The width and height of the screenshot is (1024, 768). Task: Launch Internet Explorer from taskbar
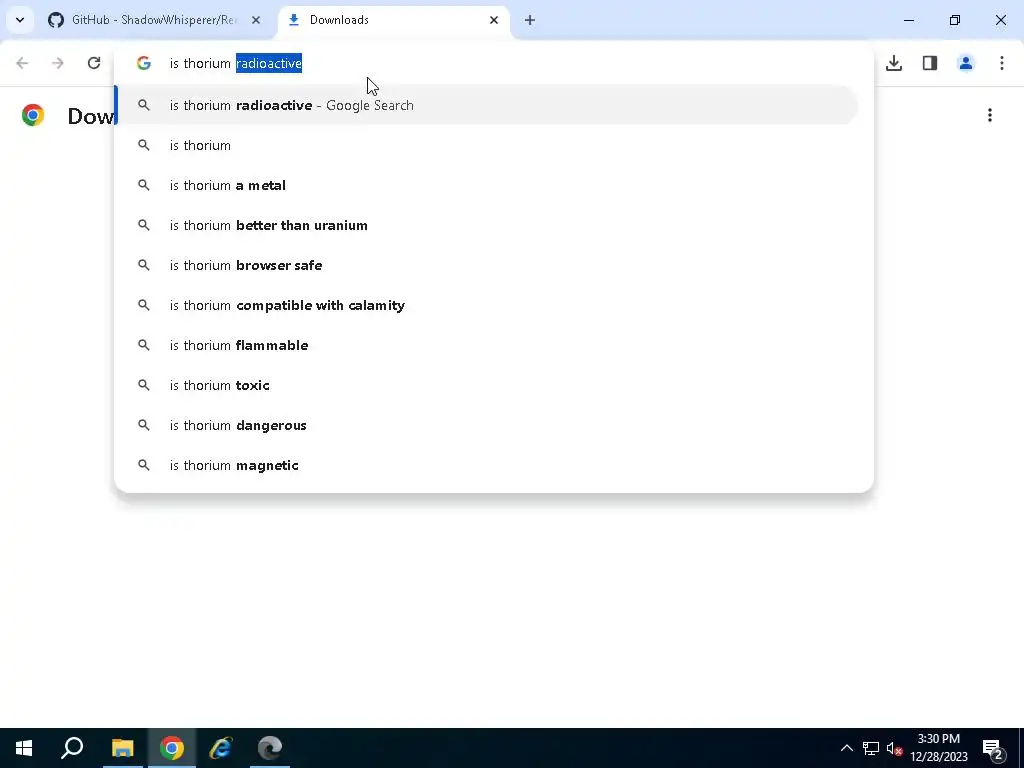coord(221,748)
